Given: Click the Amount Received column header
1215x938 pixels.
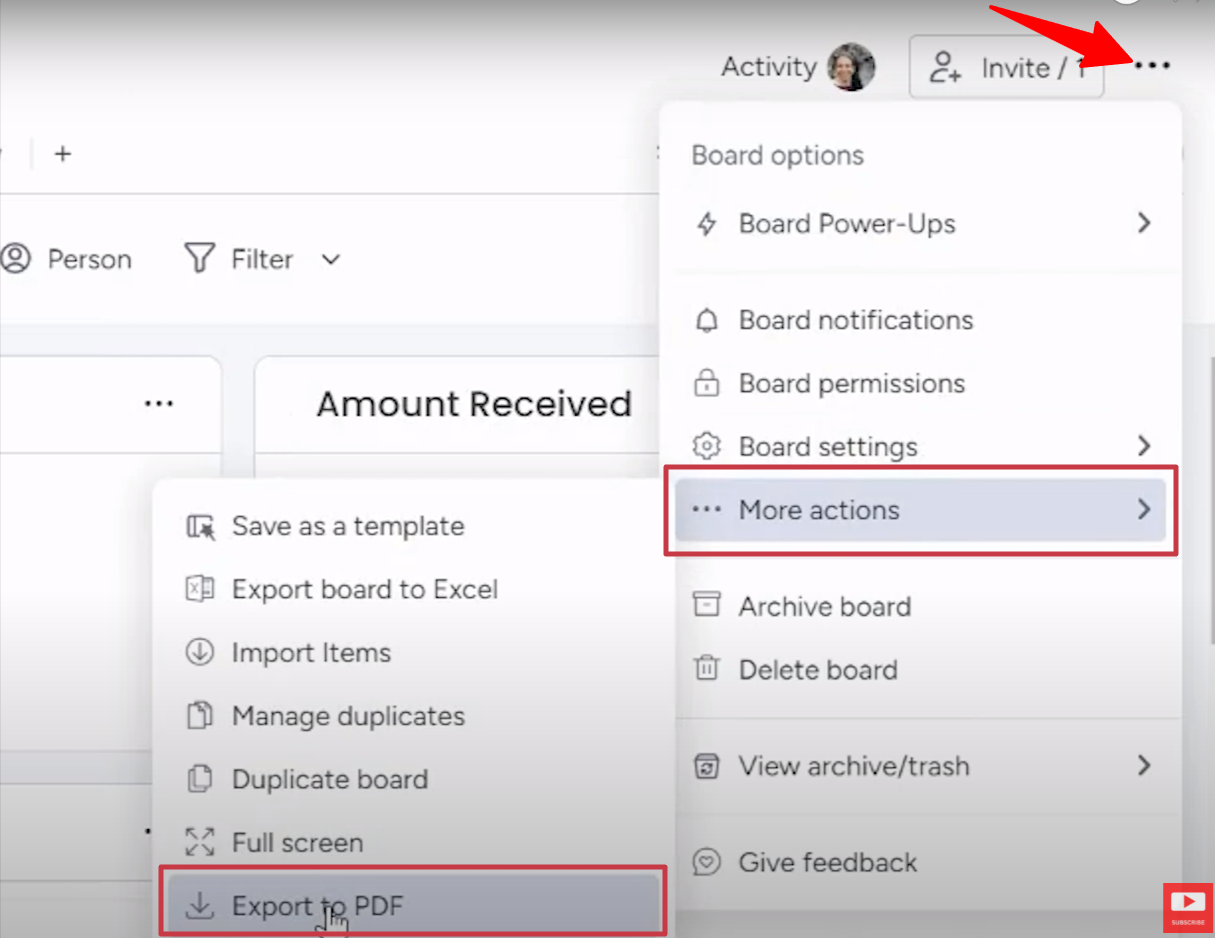Looking at the screenshot, I should click(x=474, y=404).
